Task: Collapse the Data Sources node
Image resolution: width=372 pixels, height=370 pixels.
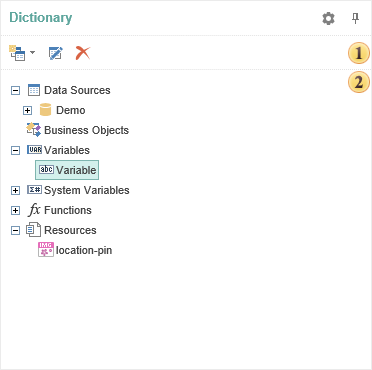Action: 16,90
